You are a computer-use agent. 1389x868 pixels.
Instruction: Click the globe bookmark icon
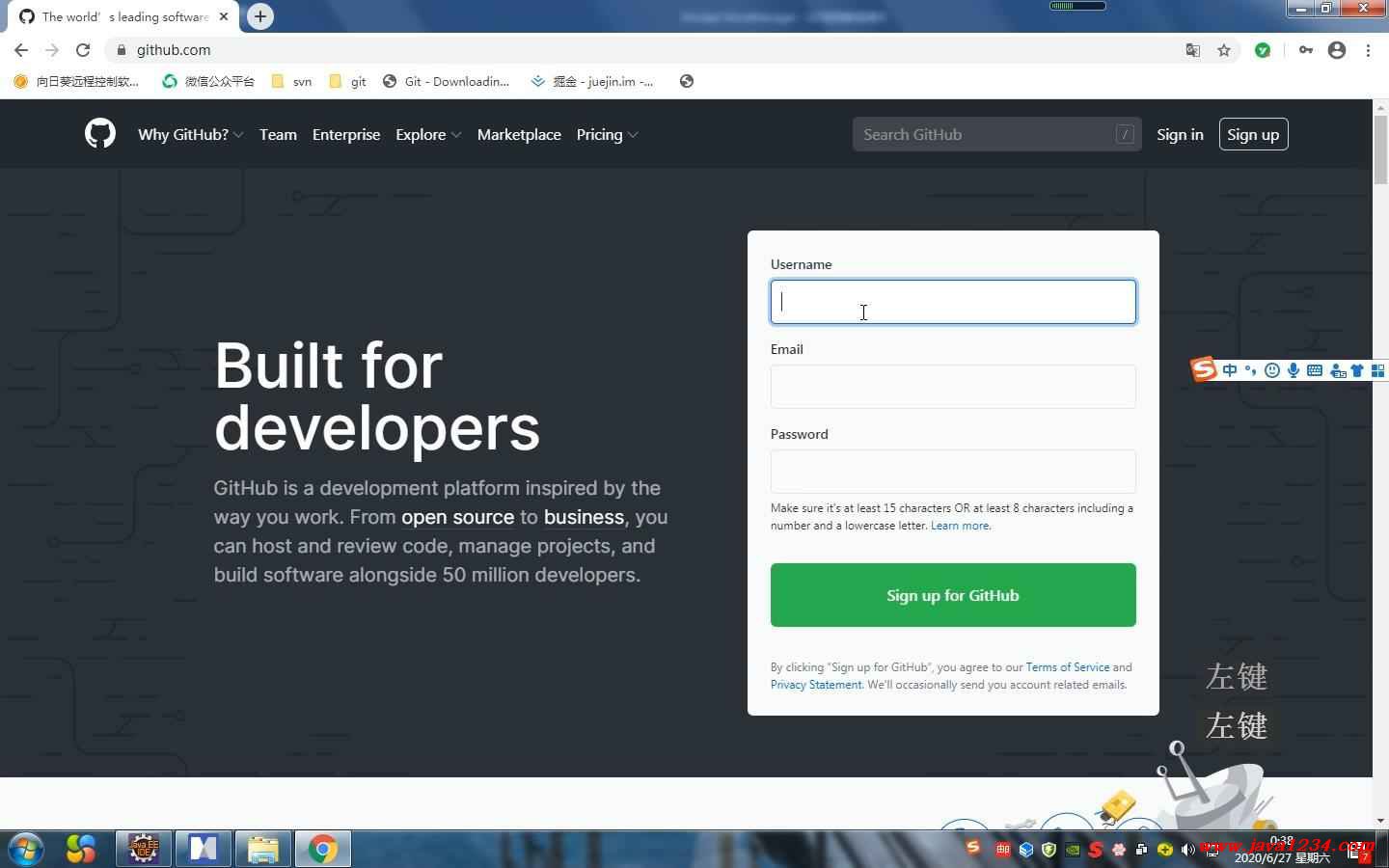tap(687, 81)
